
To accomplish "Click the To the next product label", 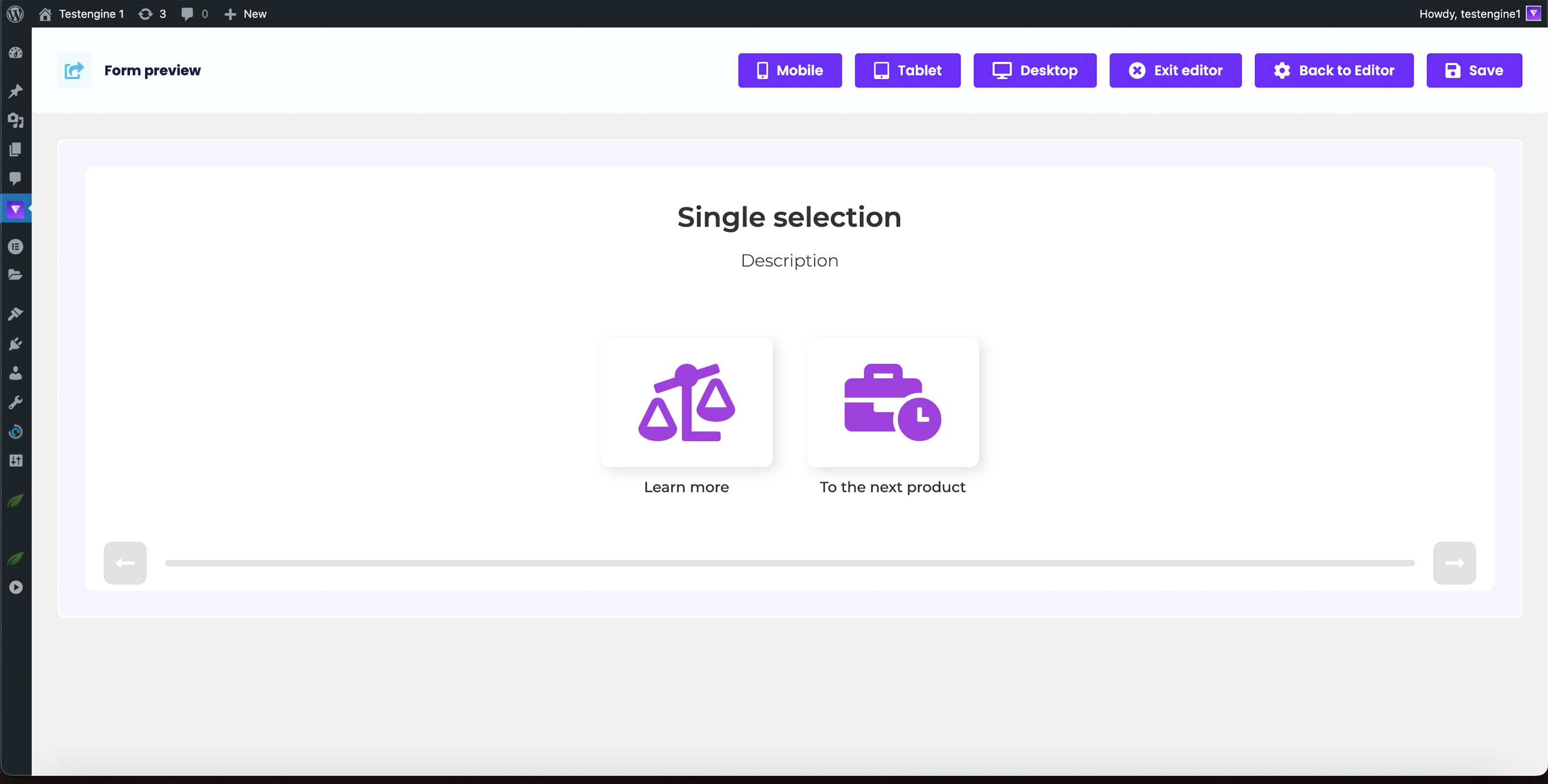I will 892,487.
